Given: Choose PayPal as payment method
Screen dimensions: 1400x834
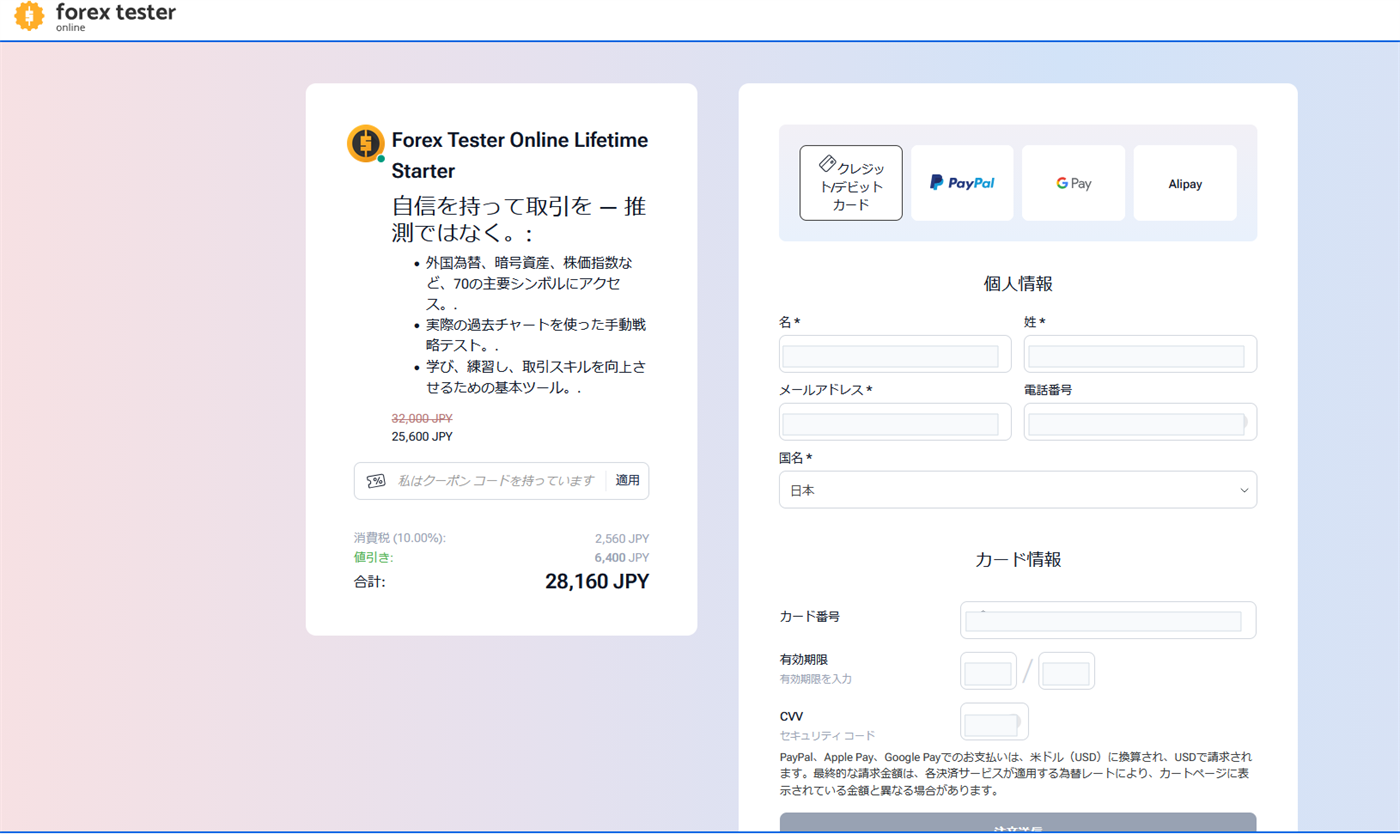Looking at the screenshot, I should pos(962,183).
